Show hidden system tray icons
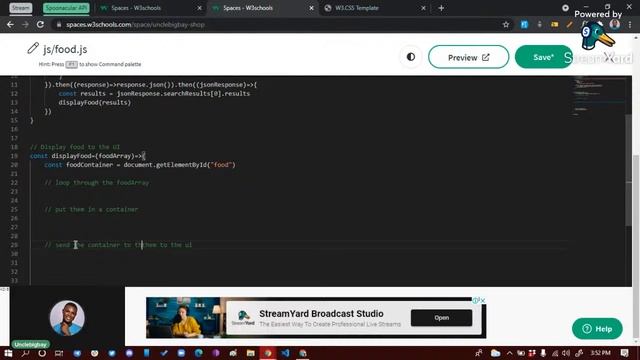The height and width of the screenshot is (360, 640). 509,353
